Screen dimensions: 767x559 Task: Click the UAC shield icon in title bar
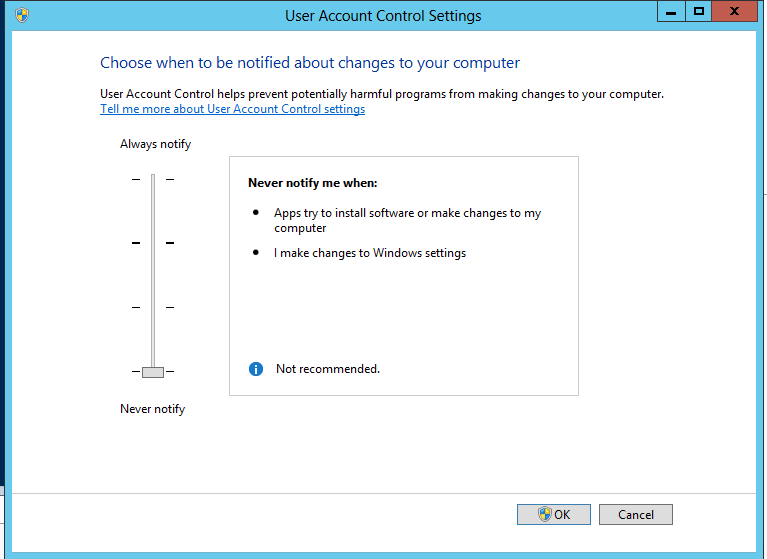click(x=22, y=15)
